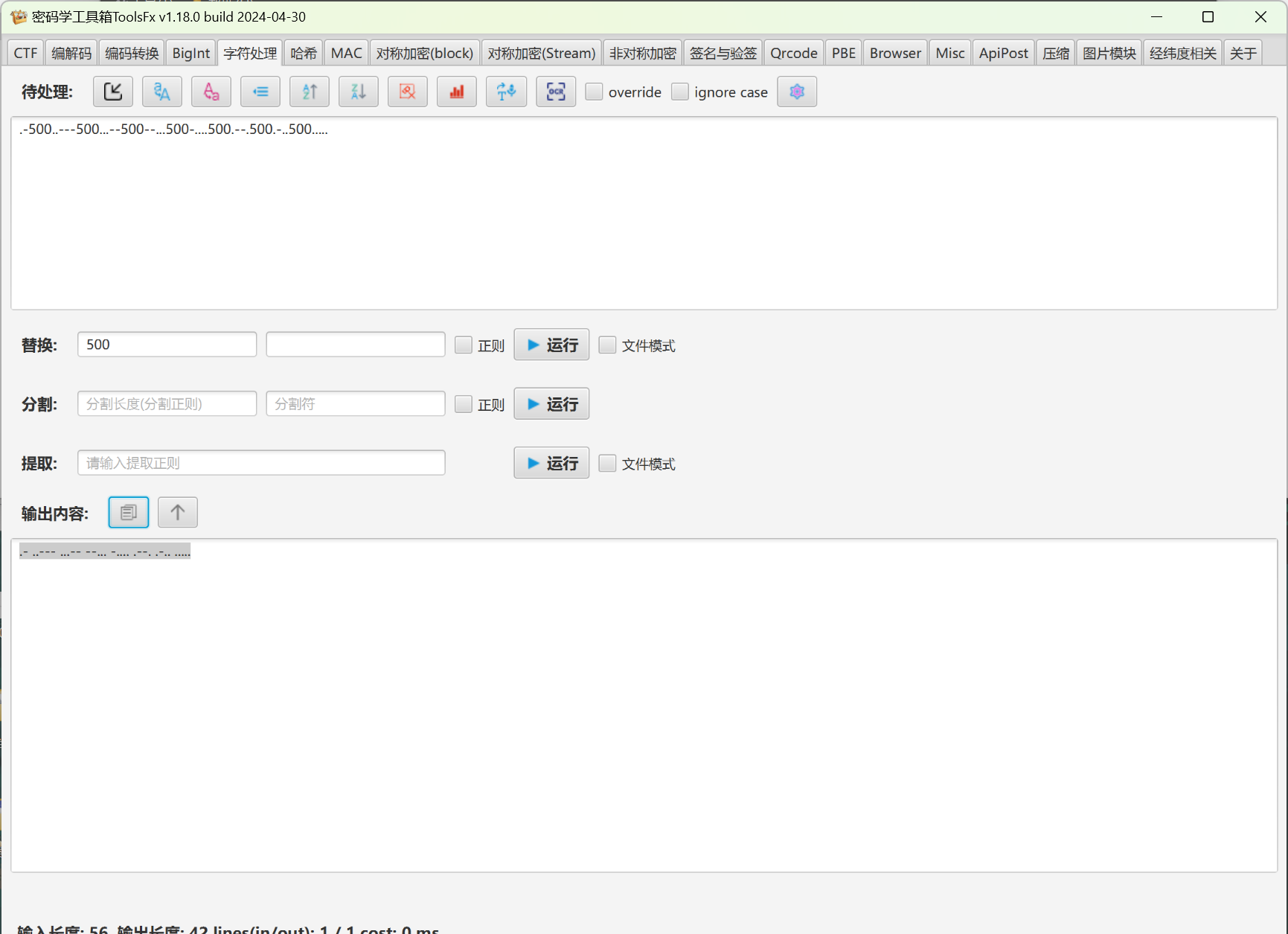
Task: Run the 分割 split operation
Action: [x=551, y=403]
